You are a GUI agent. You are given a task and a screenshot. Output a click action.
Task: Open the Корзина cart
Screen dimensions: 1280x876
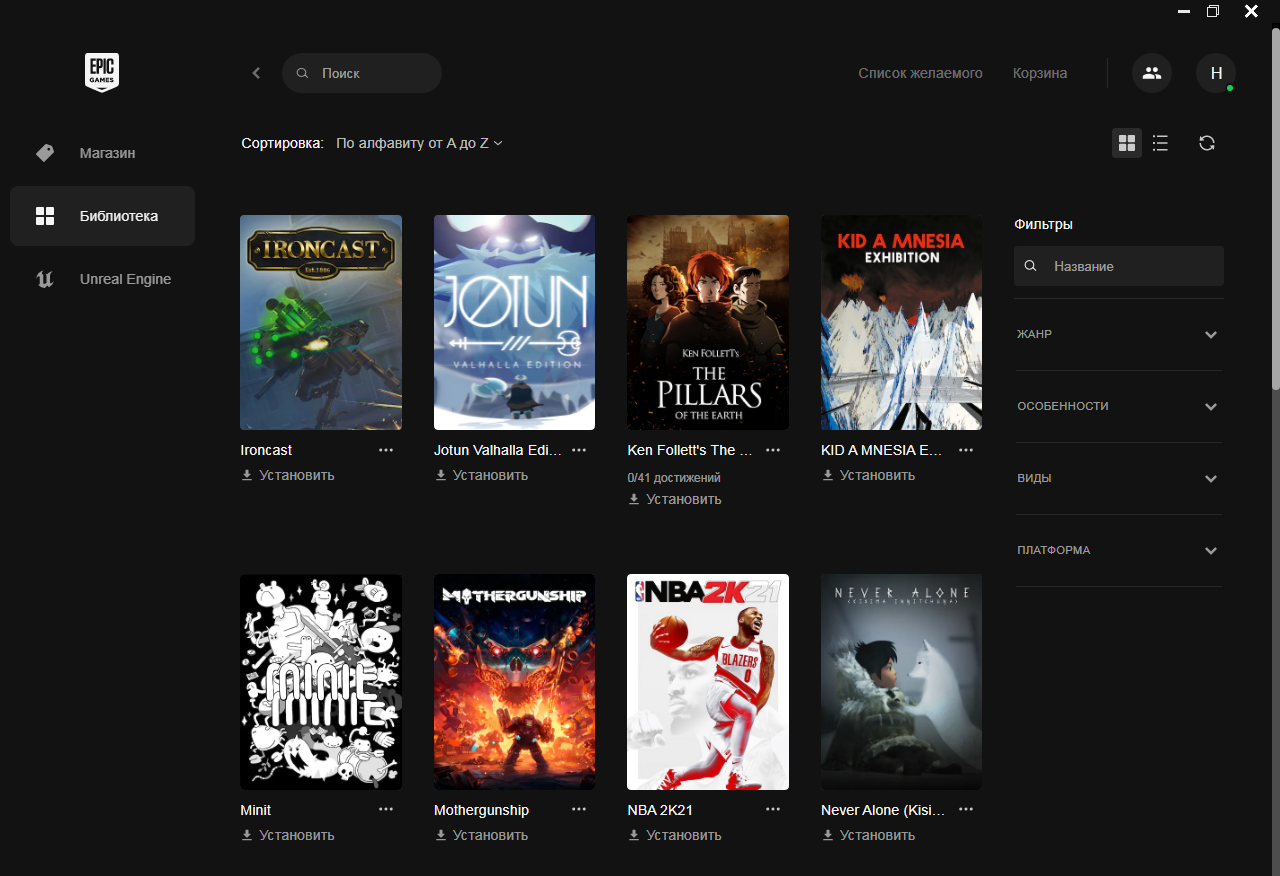click(1040, 73)
